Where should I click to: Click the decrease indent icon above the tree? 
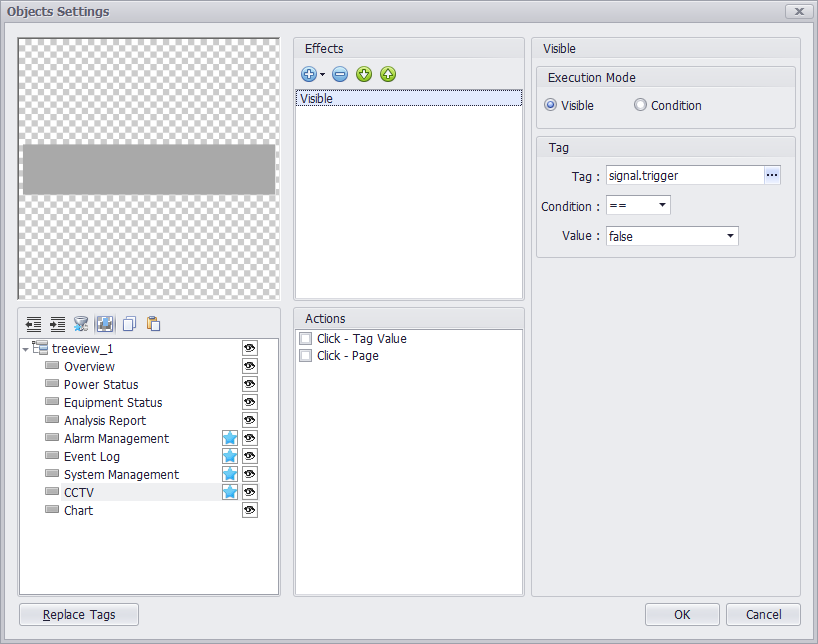[x=33, y=324]
